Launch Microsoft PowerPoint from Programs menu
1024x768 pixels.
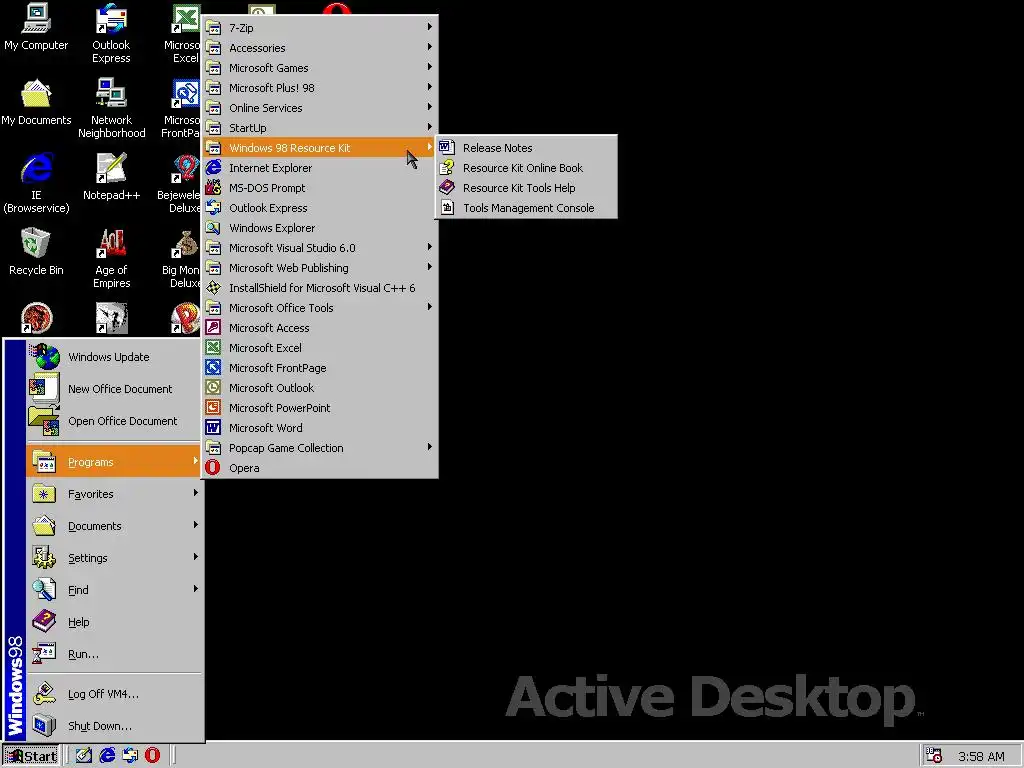point(319,408)
